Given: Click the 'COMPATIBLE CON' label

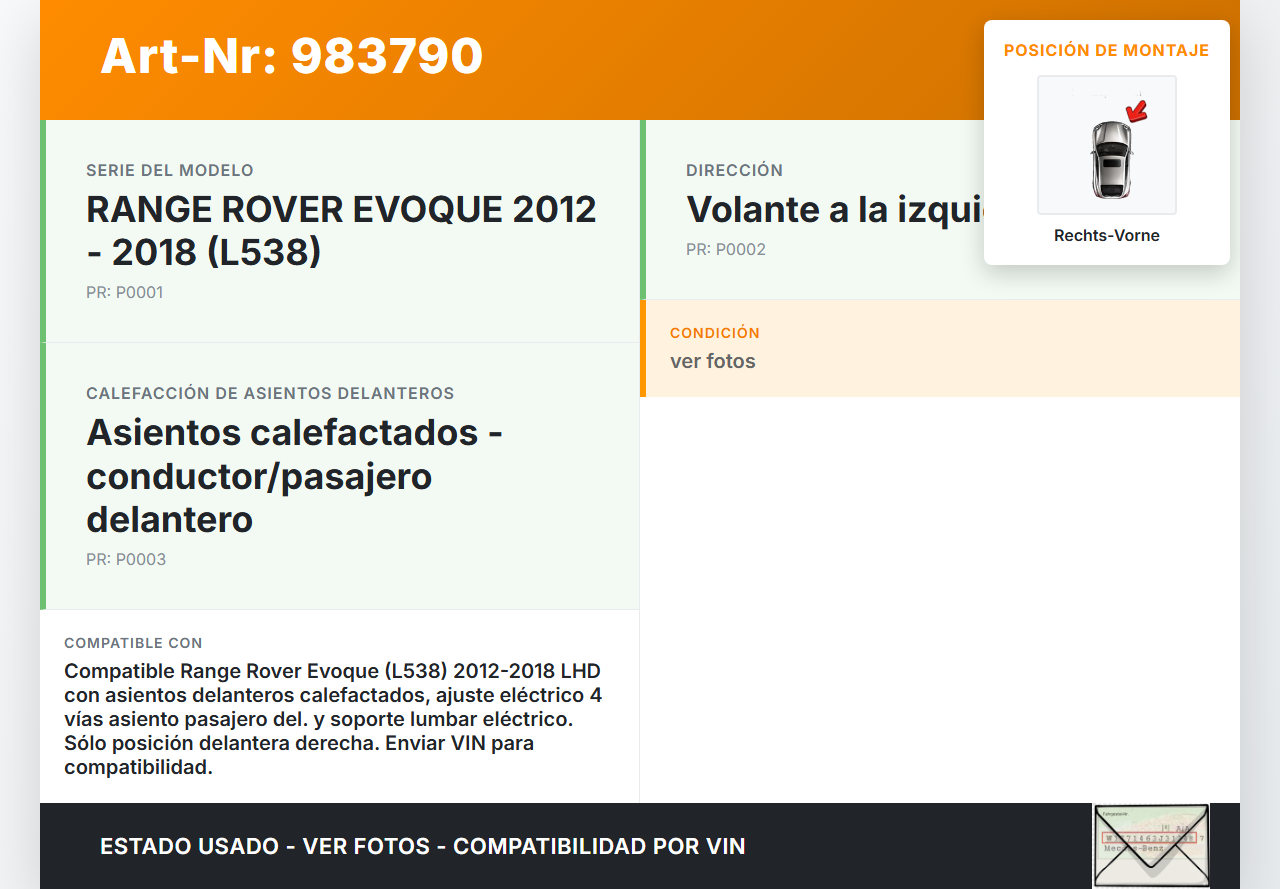Looking at the screenshot, I should (x=133, y=643).
